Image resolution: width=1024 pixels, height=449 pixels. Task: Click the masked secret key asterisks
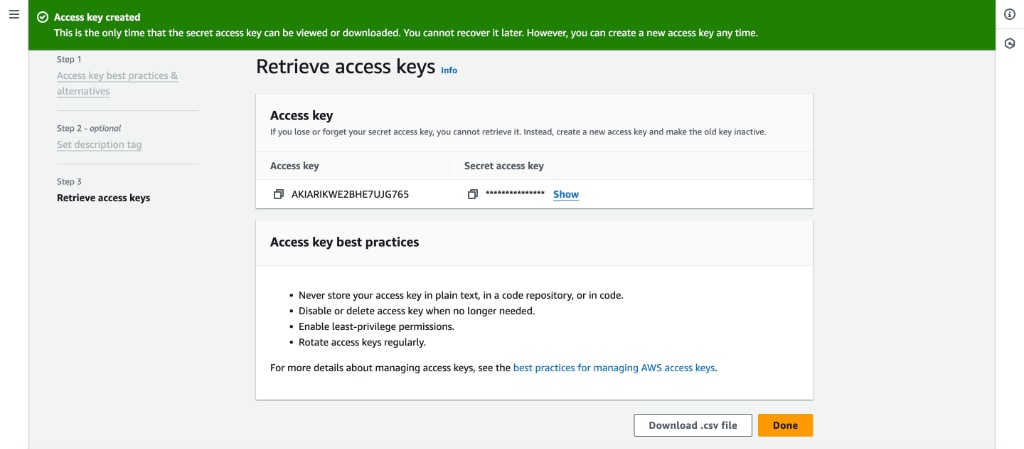[x=515, y=194]
